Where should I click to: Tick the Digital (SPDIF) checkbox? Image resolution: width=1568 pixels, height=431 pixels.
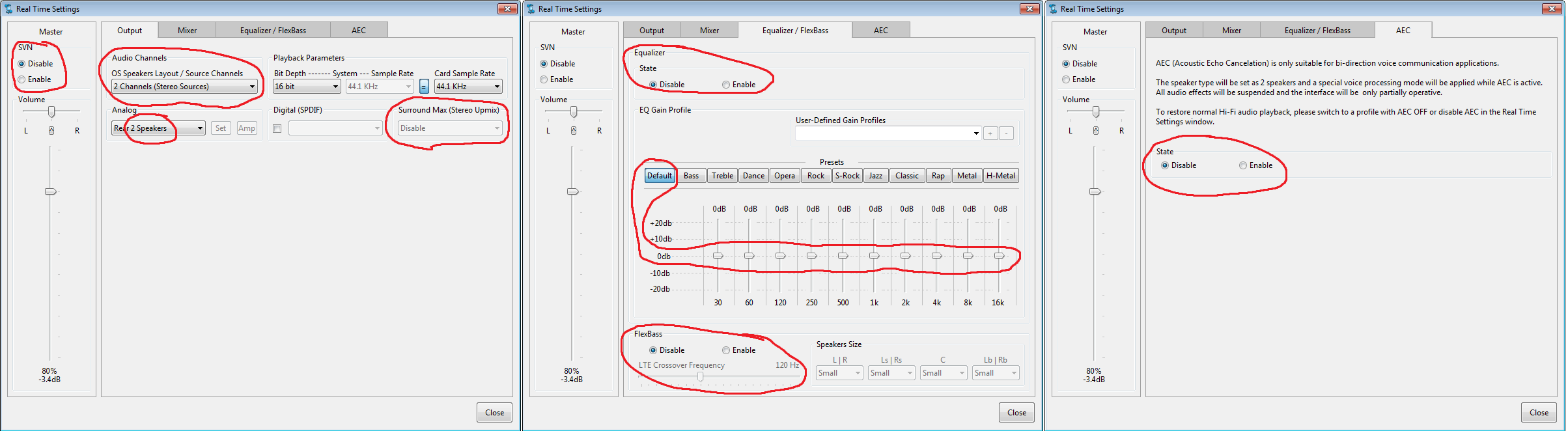(x=277, y=129)
